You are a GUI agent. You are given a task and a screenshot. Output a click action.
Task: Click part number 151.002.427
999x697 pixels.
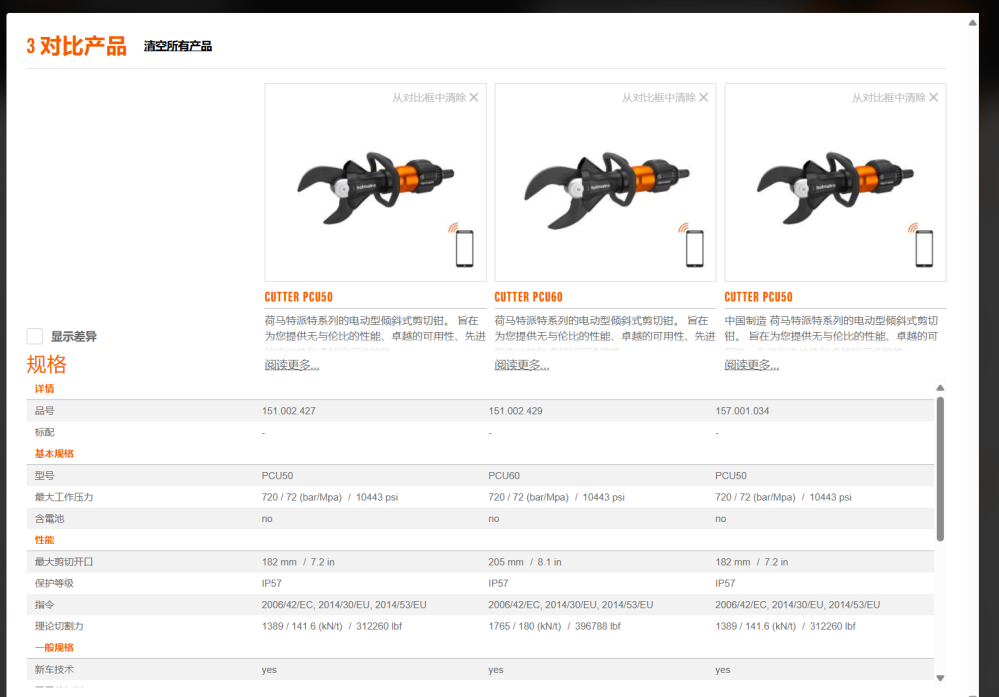point(289,411)
